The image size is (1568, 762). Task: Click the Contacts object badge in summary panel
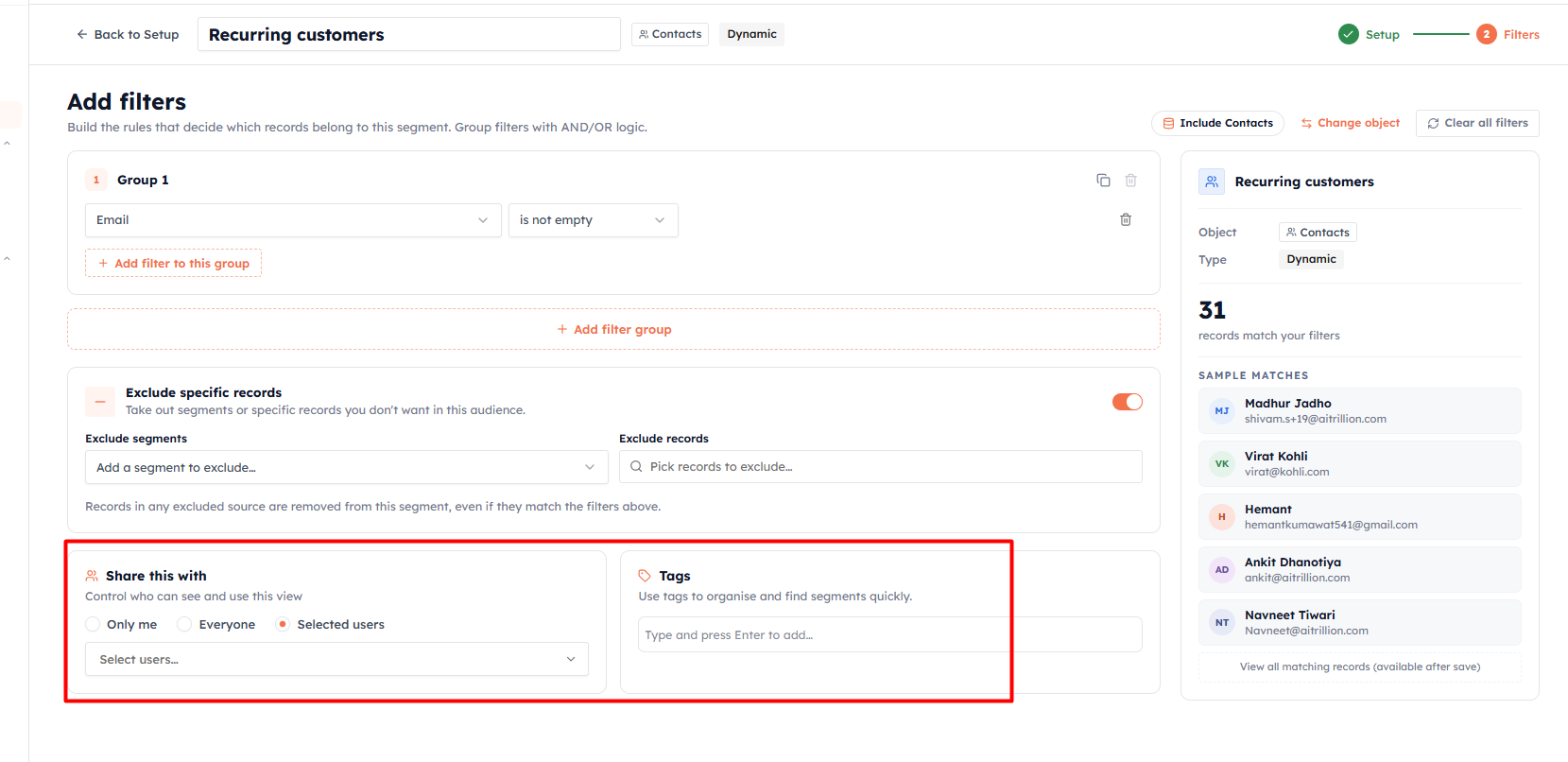coord(1318,233)
